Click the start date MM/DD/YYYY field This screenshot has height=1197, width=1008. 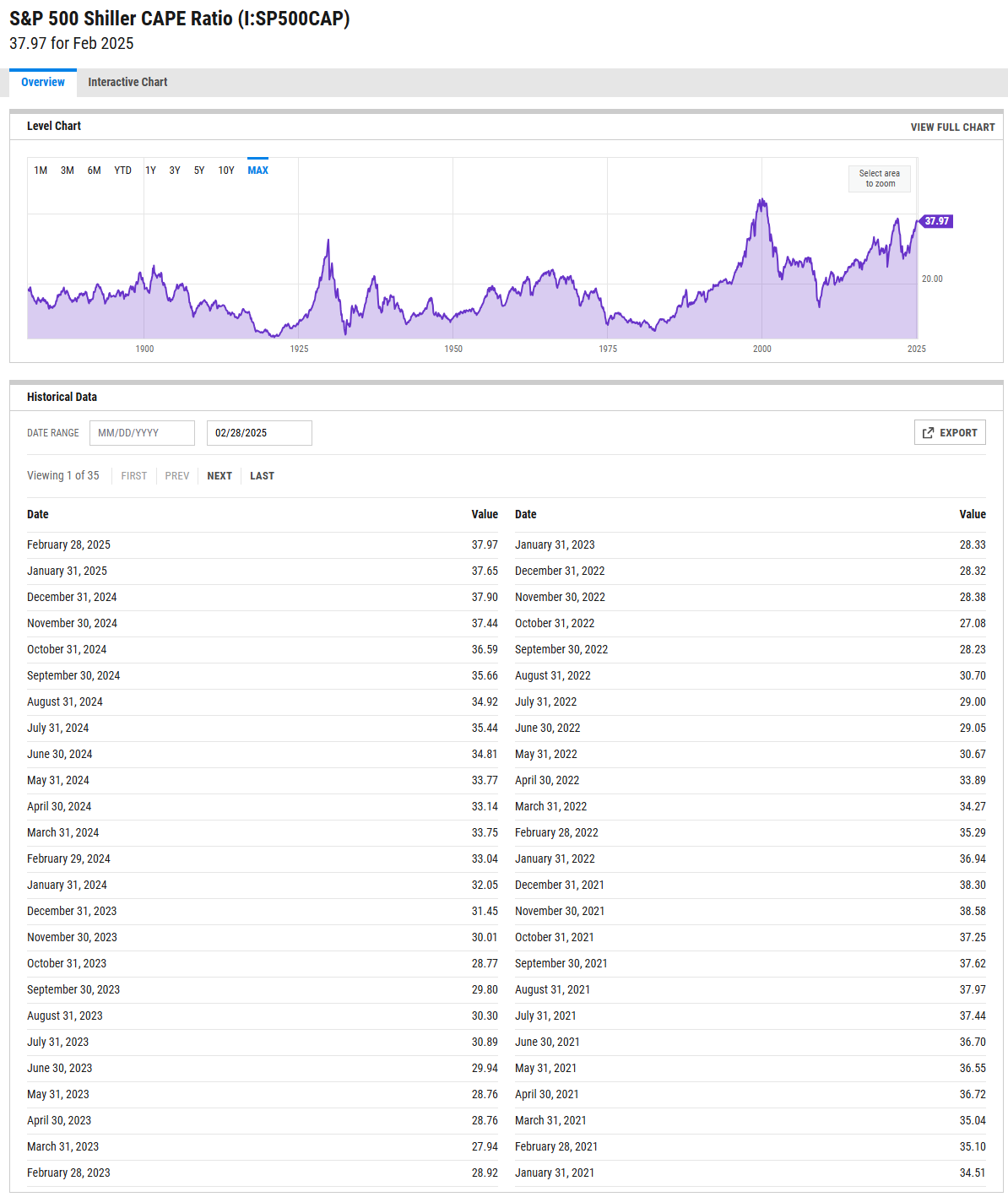pyautogui.click(x=142, y=433)
